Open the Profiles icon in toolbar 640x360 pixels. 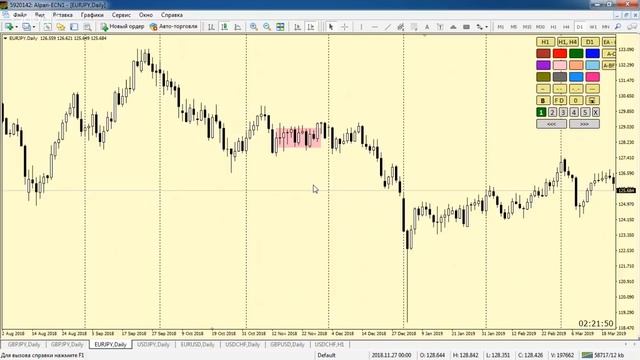click(27, 27)
